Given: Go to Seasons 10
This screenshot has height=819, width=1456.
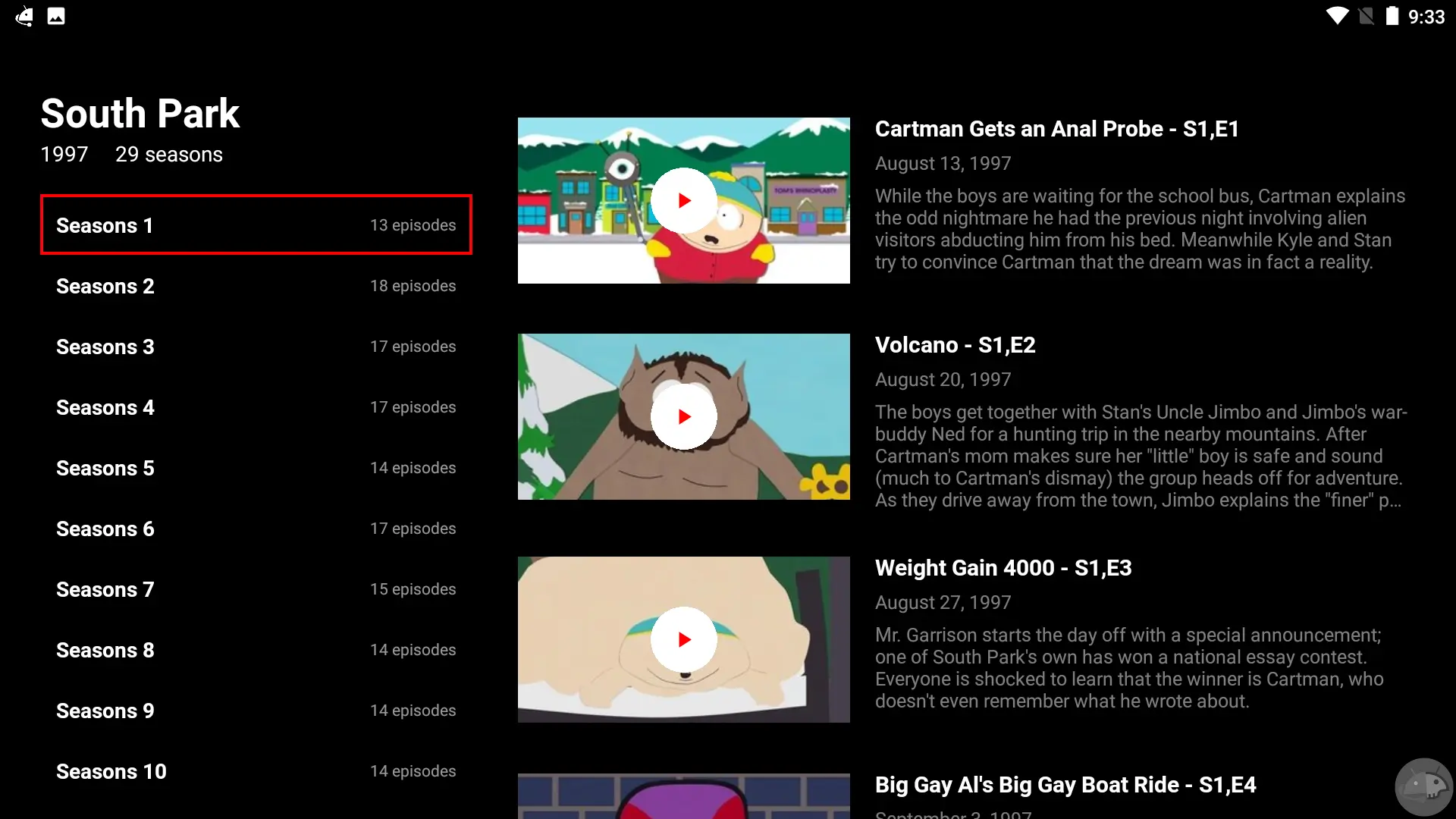Looking at the screenshot, I should (256, 771).
